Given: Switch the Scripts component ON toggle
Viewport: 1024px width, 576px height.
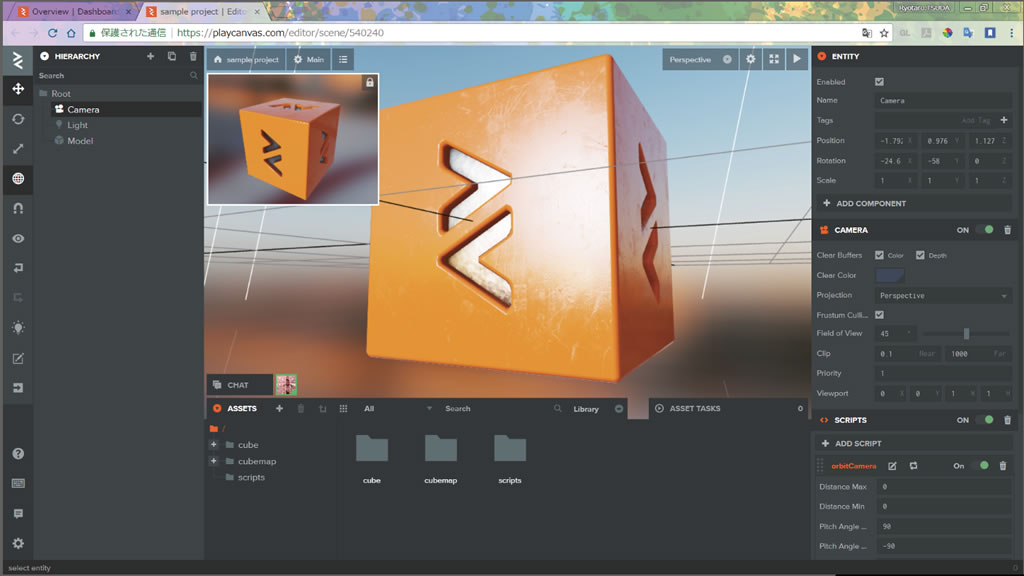Looking at the screenshot, I should point(985,420).
